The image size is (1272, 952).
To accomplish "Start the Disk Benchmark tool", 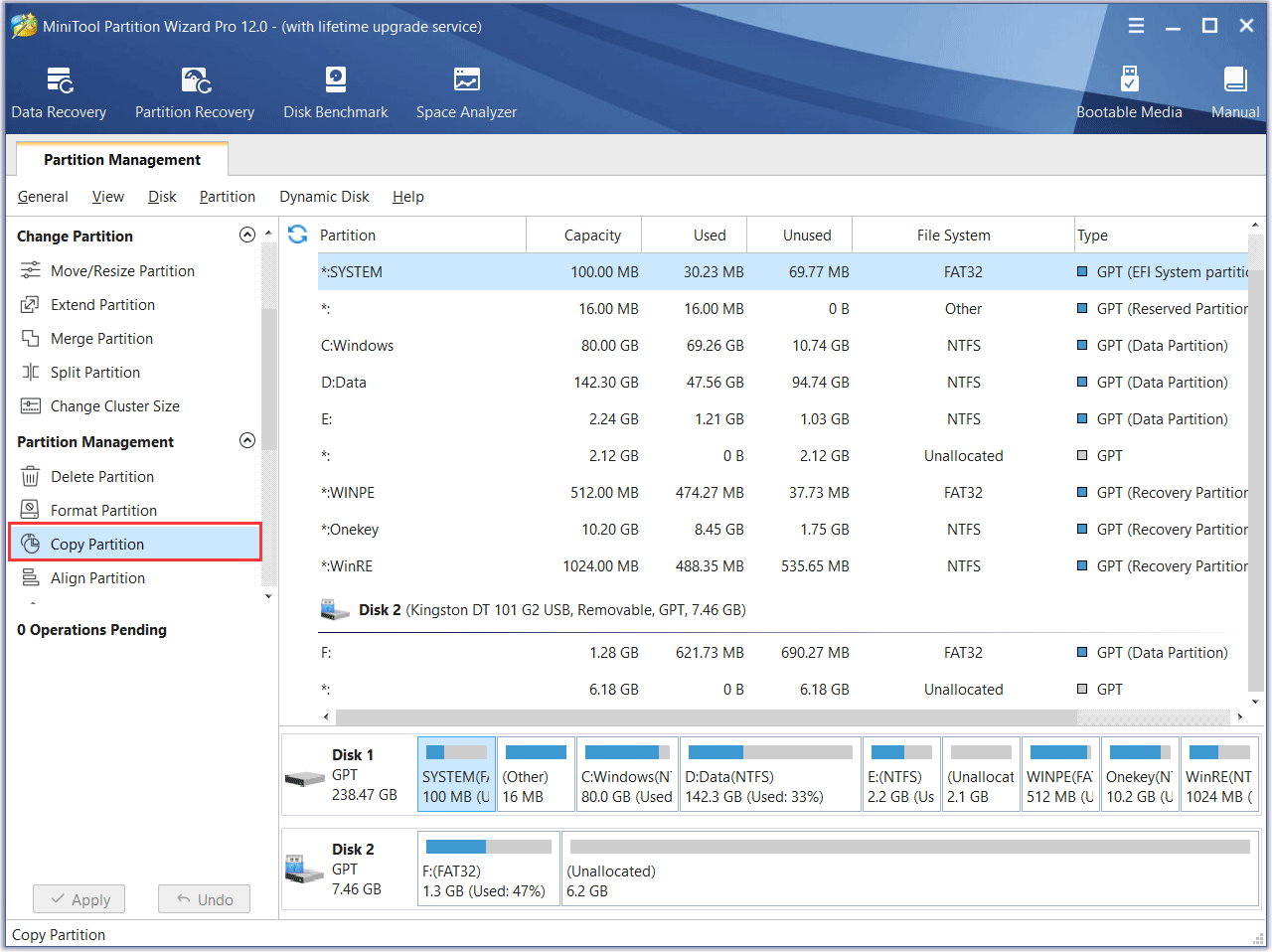I will point(336,93).
